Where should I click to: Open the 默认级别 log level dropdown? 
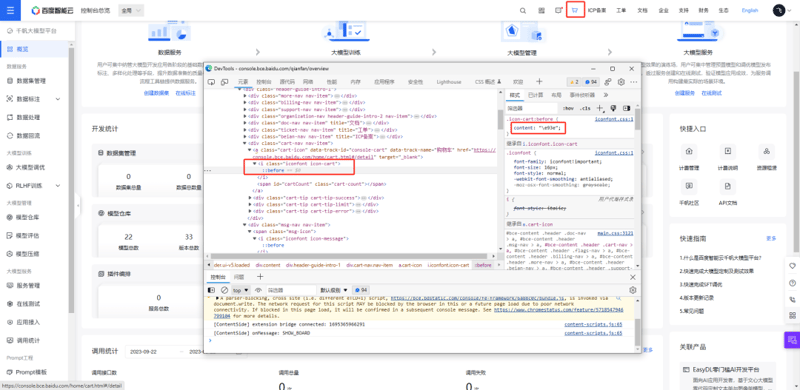click(334, 290)
